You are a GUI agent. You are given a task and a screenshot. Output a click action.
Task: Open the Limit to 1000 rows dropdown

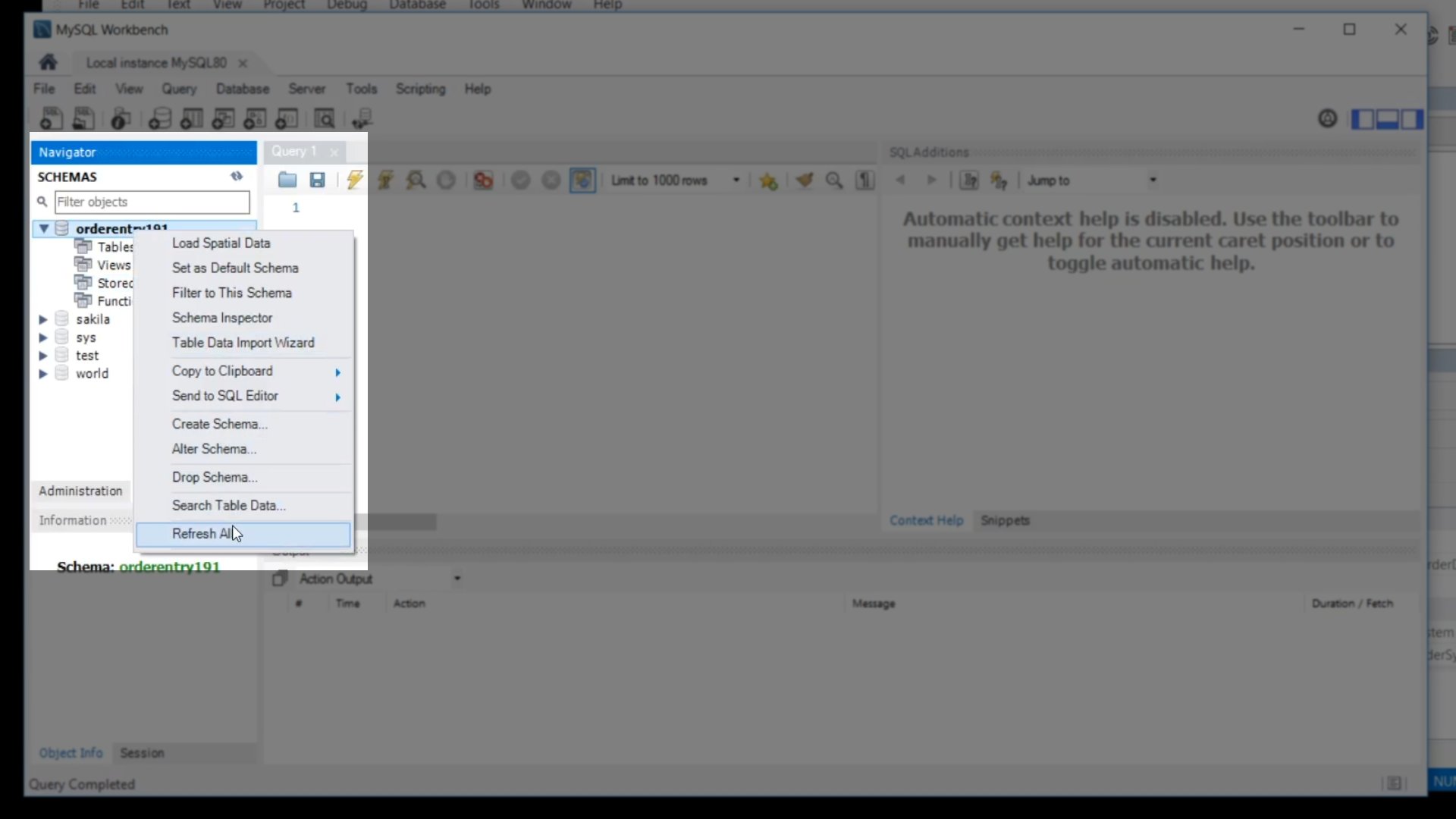coord(736,180)
